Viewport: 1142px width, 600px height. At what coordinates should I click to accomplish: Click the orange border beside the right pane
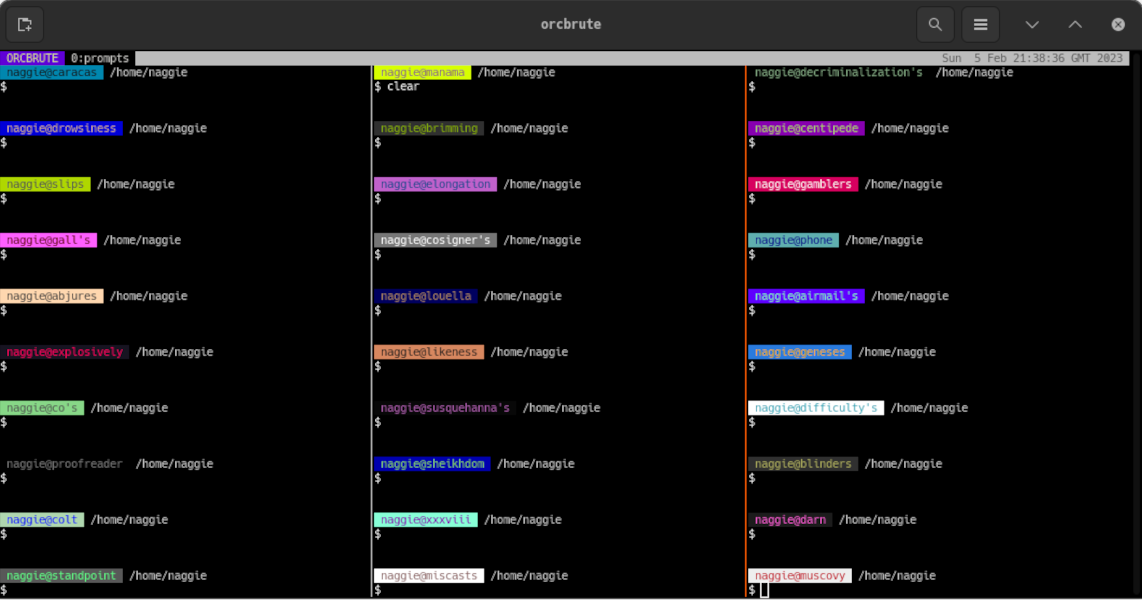click(x=746, y=330)
